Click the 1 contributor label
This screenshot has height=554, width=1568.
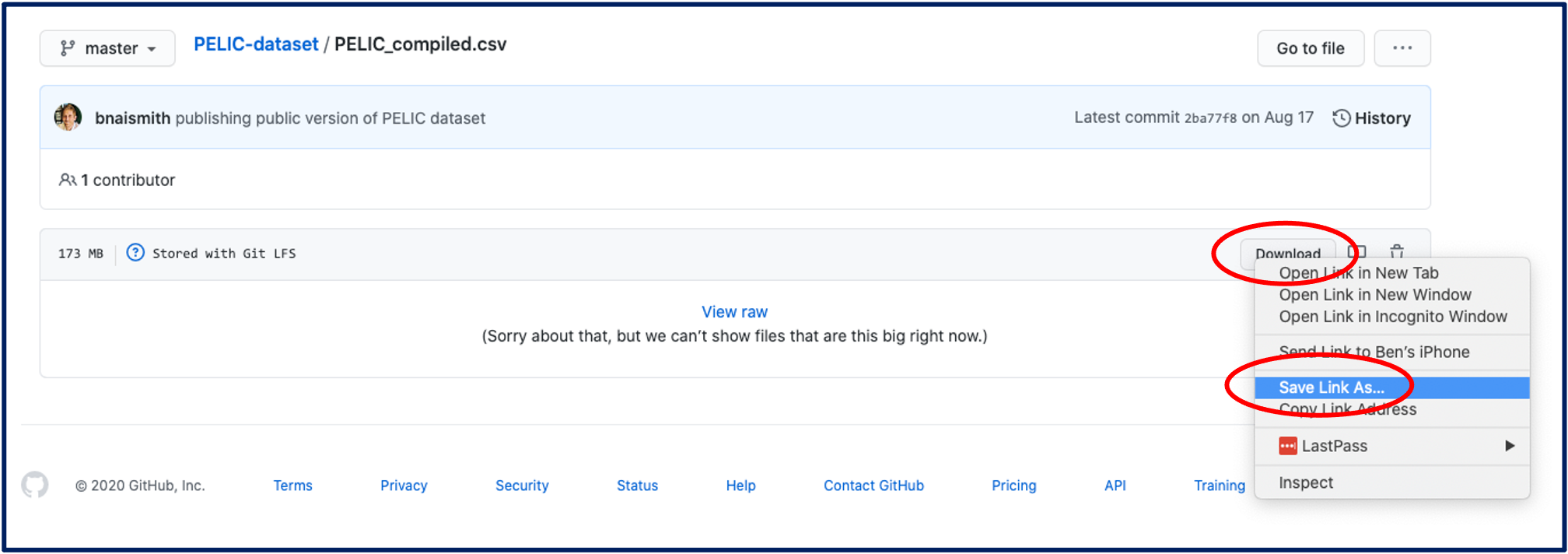point(117,180)
